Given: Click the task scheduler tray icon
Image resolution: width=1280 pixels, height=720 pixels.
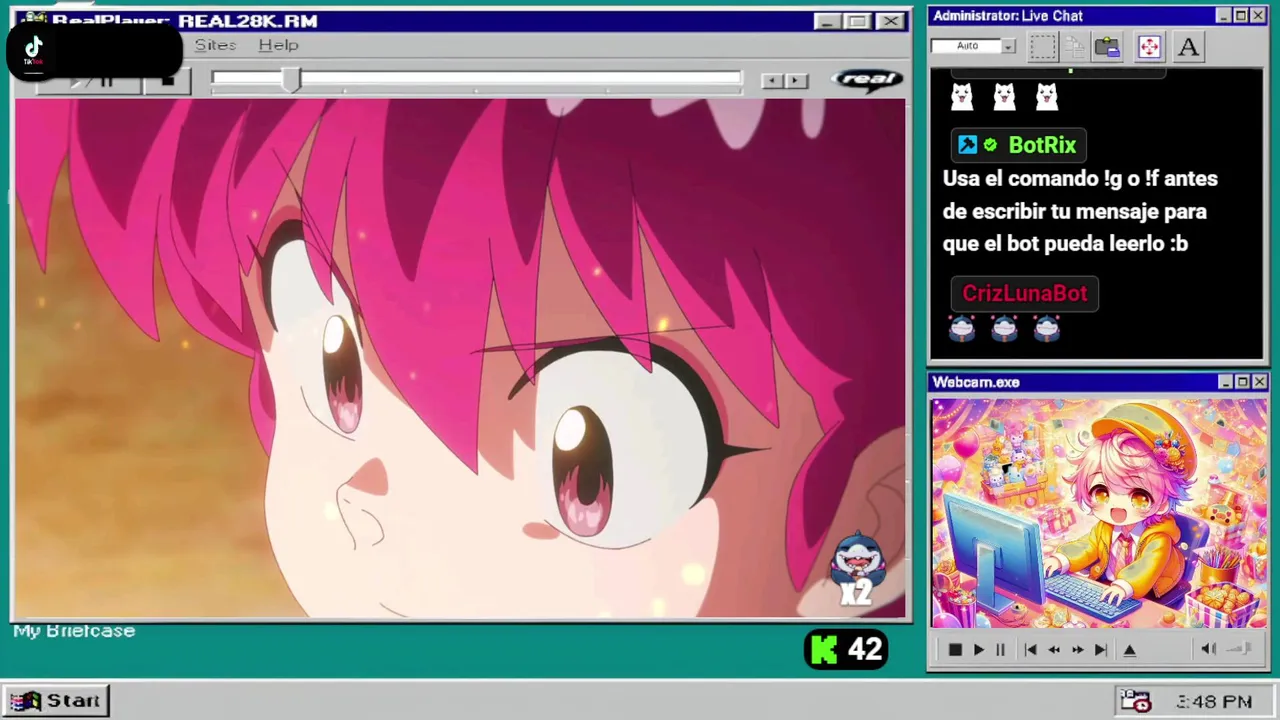Looking at the screenshot, I should coord(1135,701).
